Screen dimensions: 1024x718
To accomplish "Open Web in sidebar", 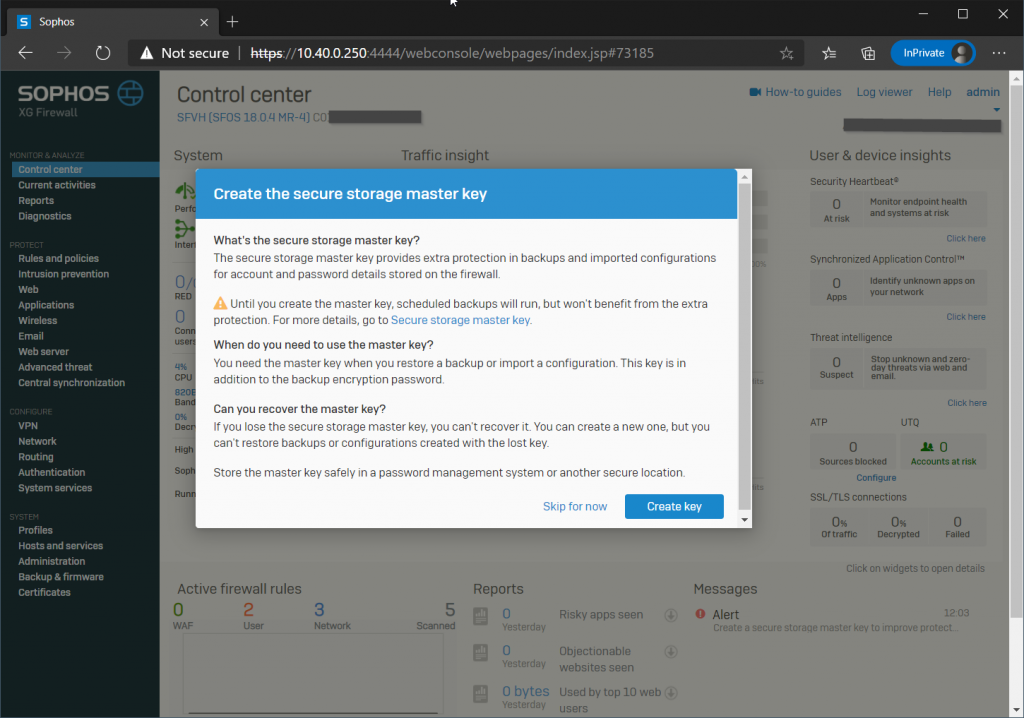I will 28,289.
